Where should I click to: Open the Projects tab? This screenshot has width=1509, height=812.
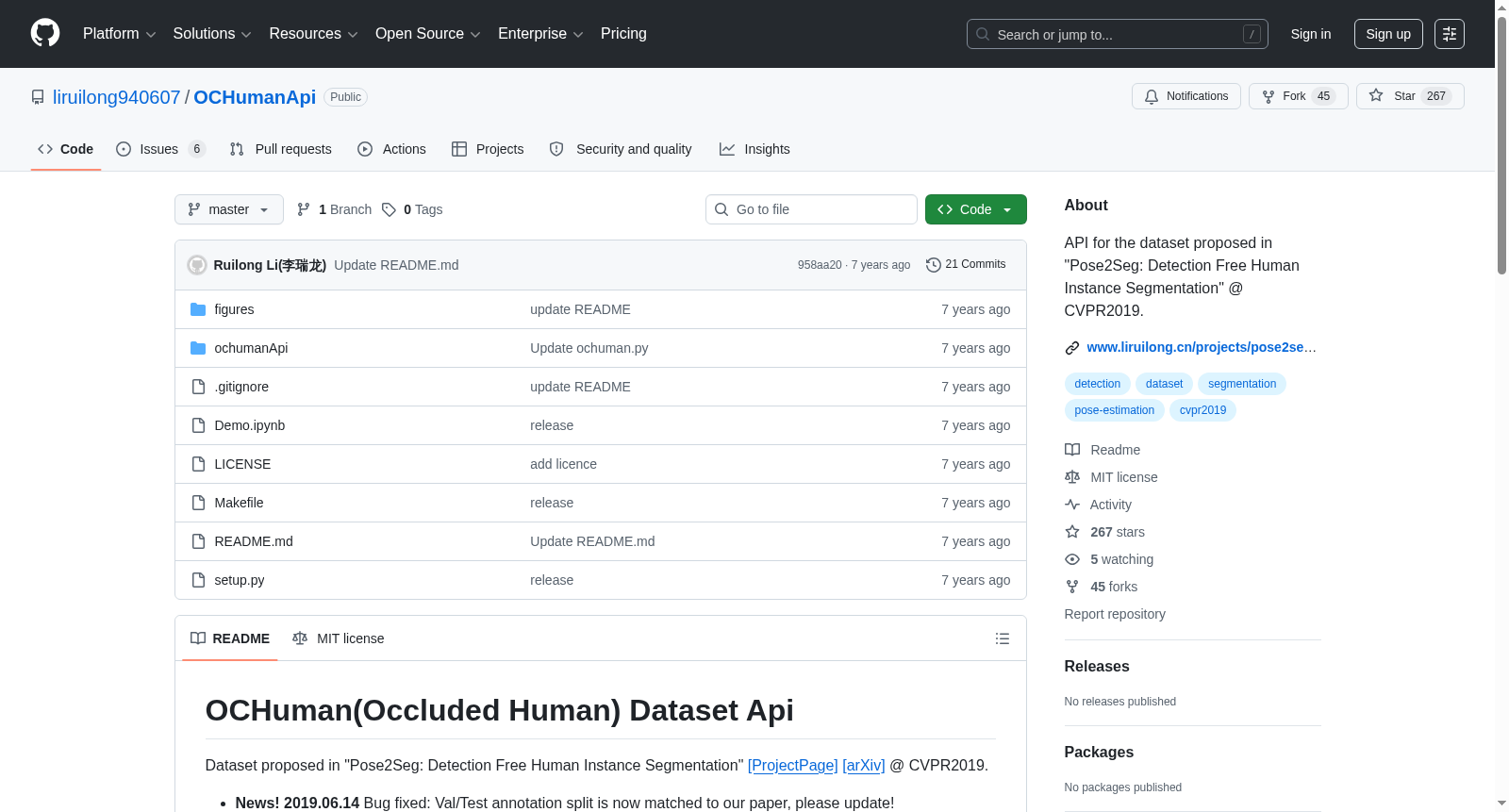click(488, 149)
